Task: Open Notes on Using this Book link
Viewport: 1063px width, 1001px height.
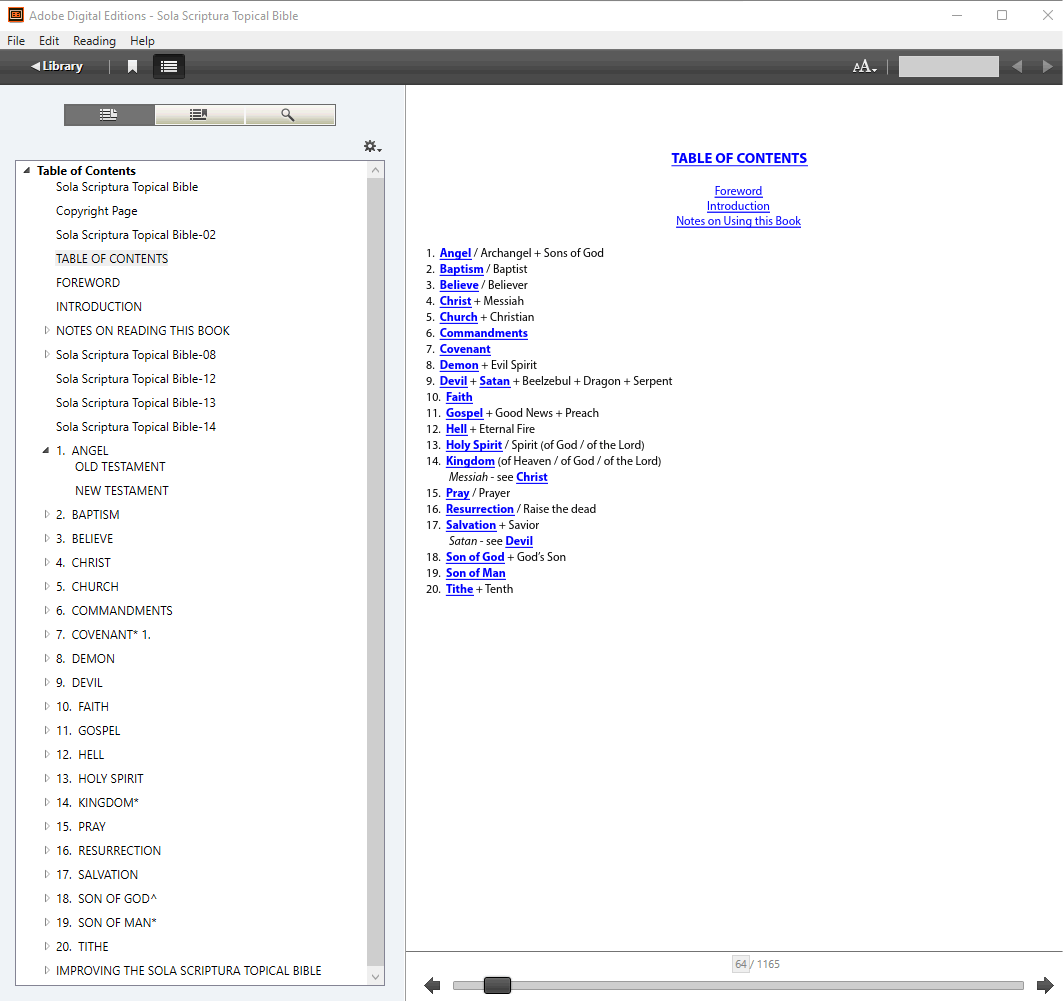Action: coord(738,221)
